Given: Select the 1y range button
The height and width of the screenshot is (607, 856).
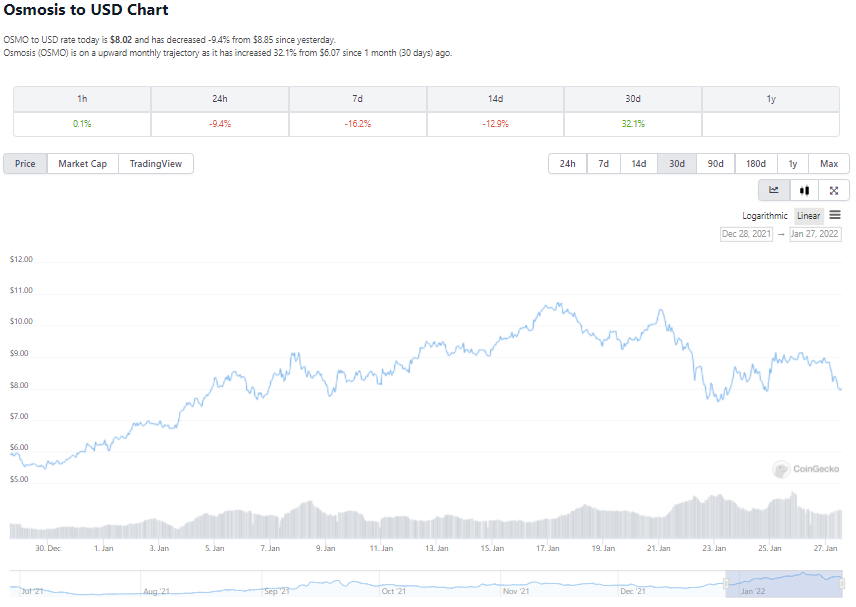Looking at the screenshot, I should coord(793,164).
